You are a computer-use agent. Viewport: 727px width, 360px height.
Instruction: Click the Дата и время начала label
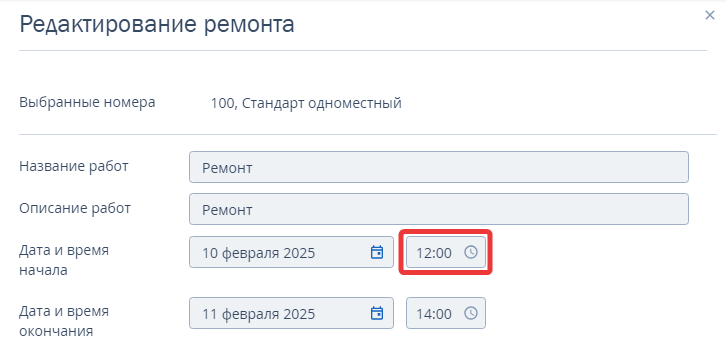(x=64, y=260)
